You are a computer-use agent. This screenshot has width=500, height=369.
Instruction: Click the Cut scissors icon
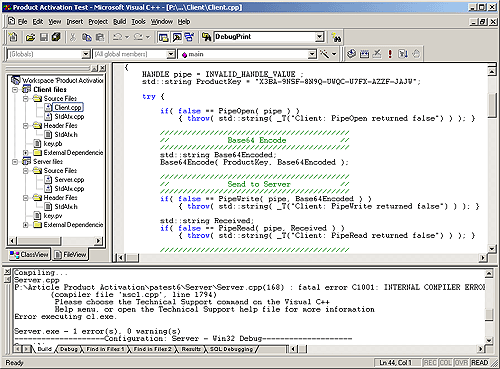point(73,37)
